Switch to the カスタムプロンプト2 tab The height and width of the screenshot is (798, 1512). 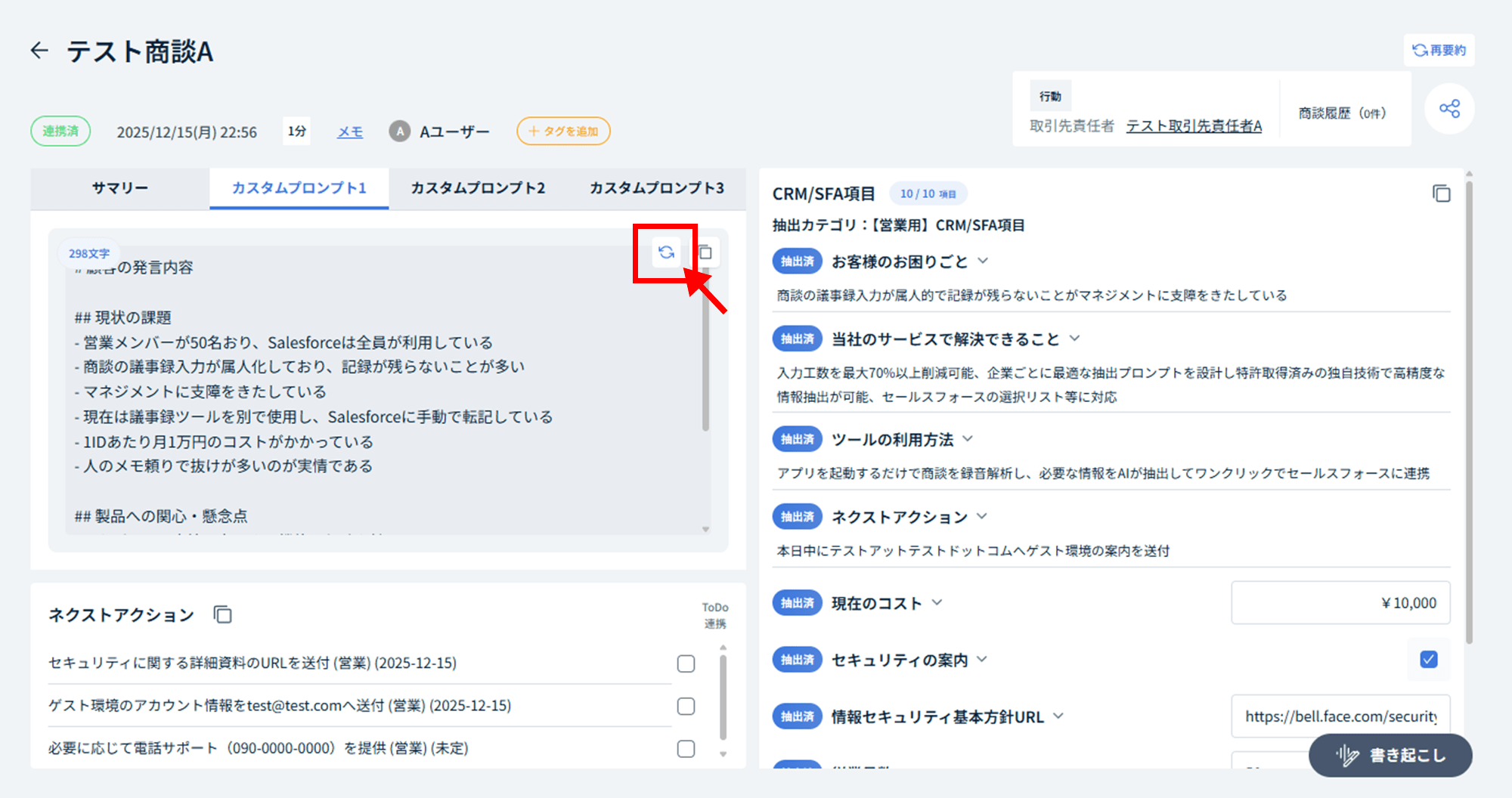(478, 188)
